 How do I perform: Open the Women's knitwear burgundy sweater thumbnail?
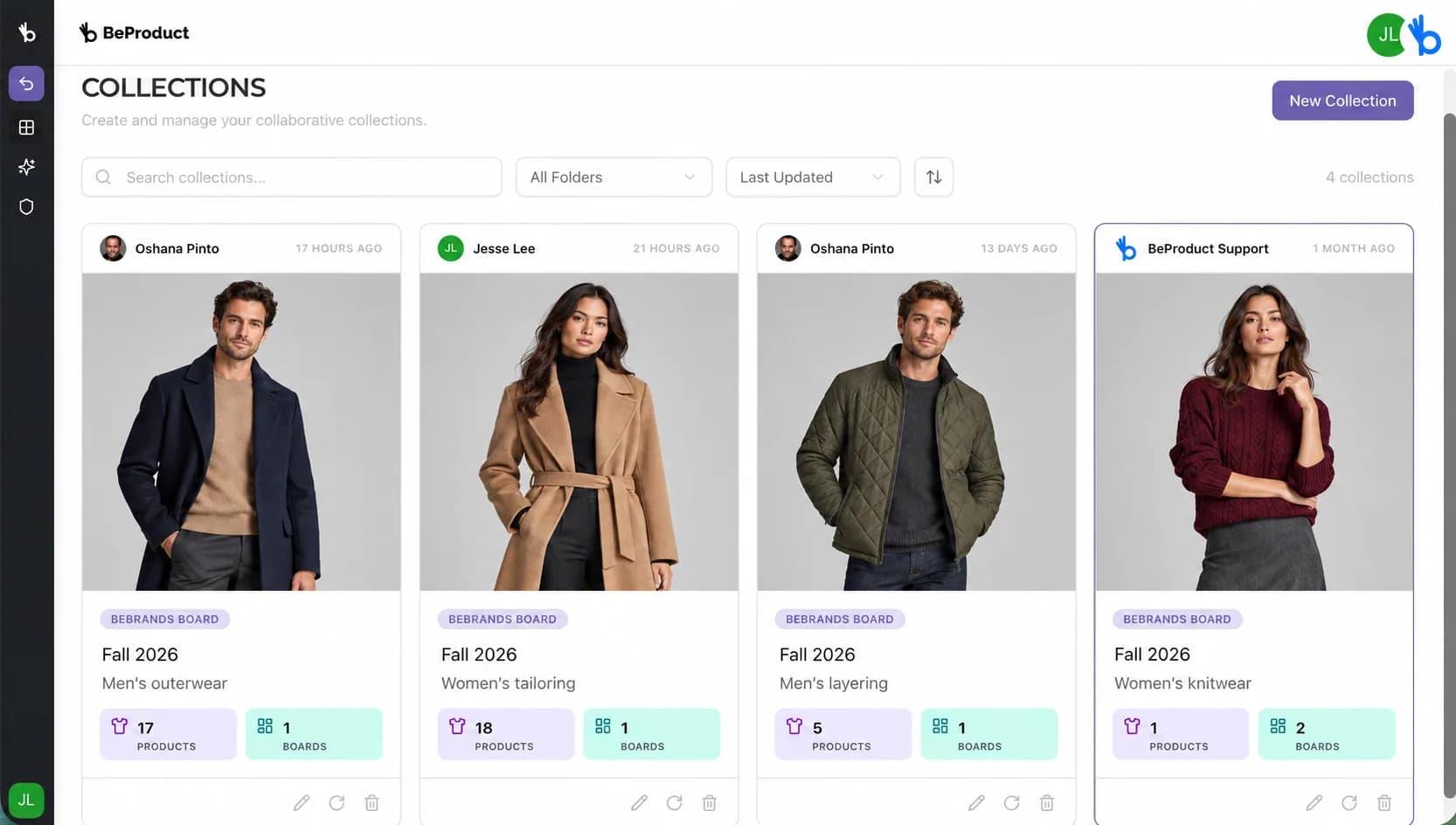tap(1254, 432)
